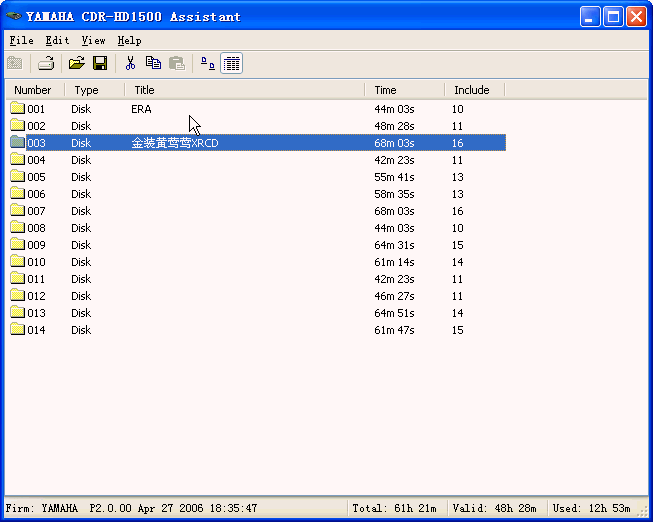The width and height of the screenshot is (653, 522).
Task: Switch to small icons view
Action: pos(208,63)
